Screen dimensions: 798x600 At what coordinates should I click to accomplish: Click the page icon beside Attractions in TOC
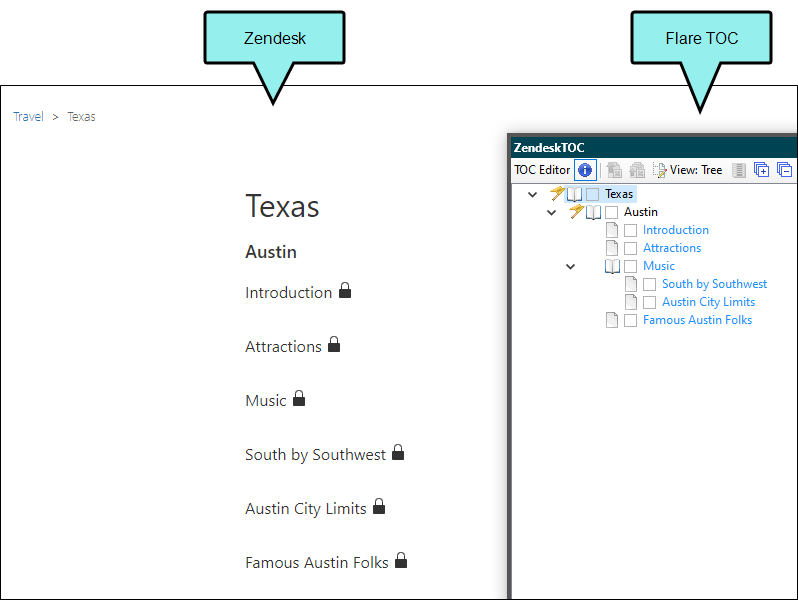click(x=612, y=248)
